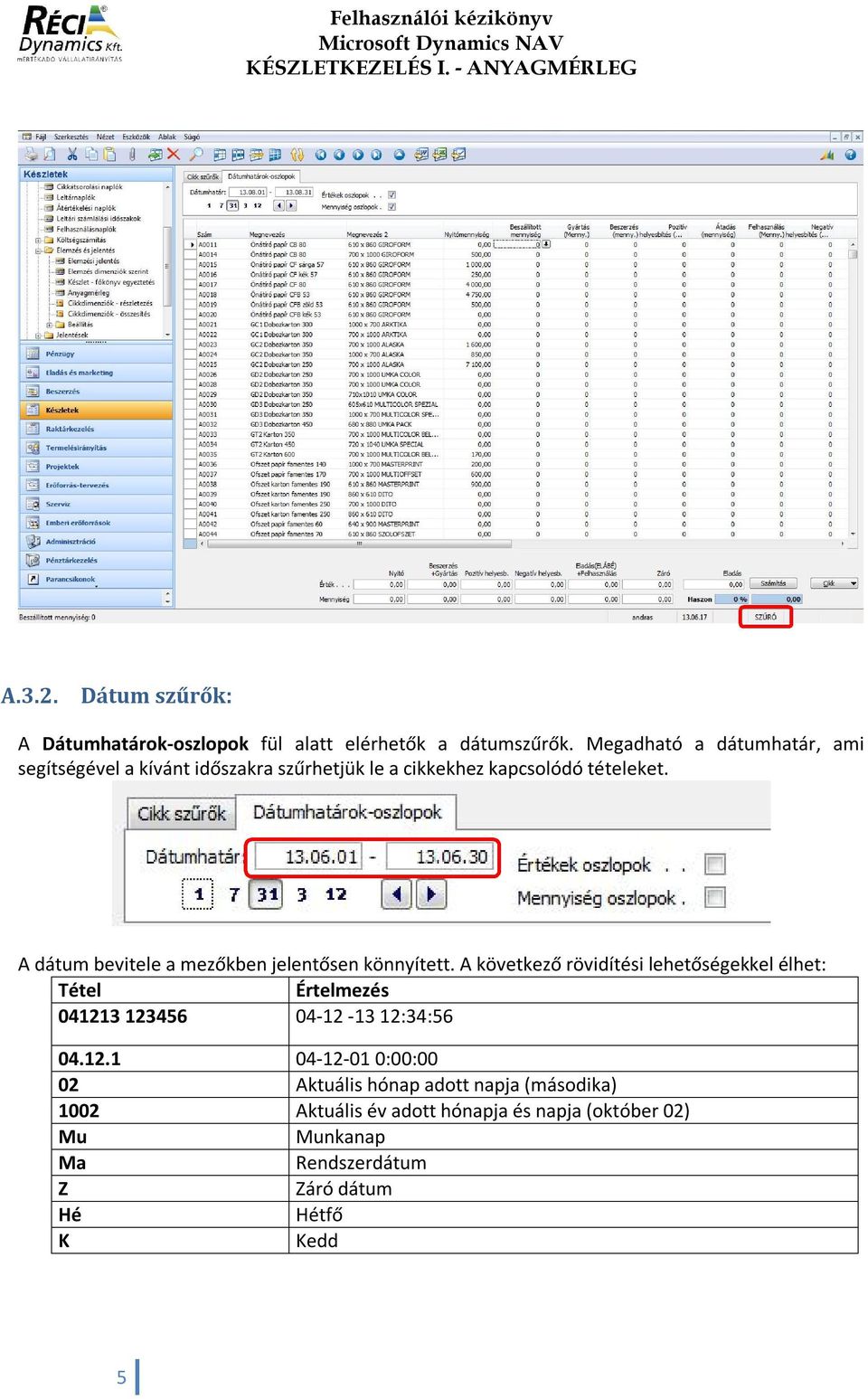Click the navigation tree scroll-up arrow
This screenshot has width=868, height=1399.
point(167,187)
